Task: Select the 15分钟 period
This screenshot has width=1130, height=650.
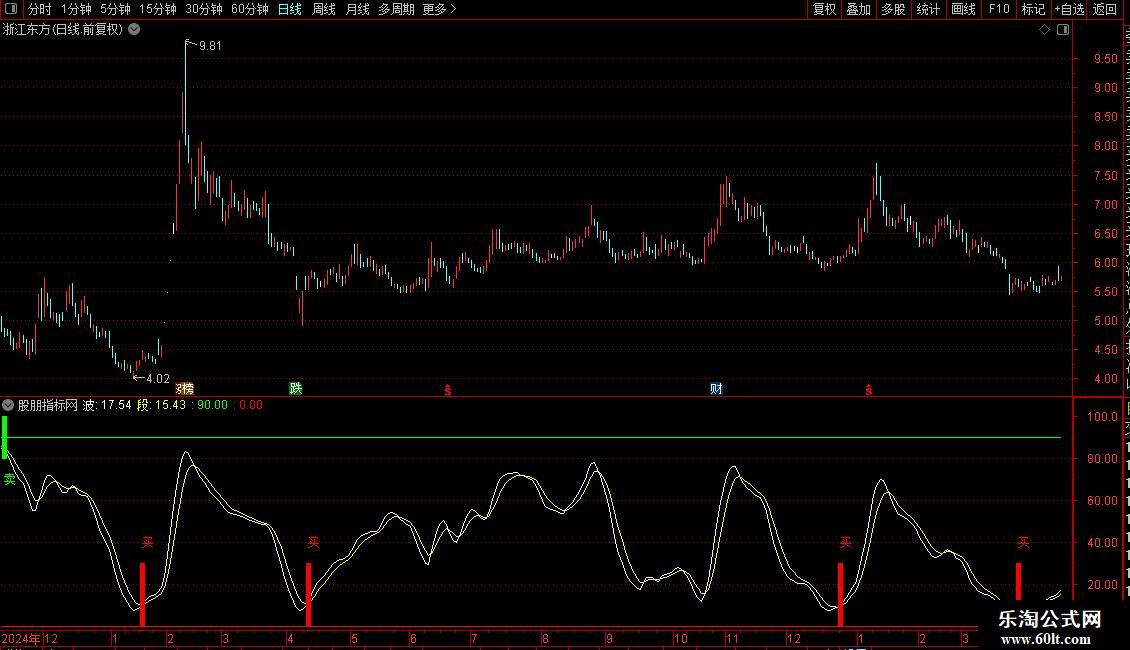Action: (x=157, y=9)
